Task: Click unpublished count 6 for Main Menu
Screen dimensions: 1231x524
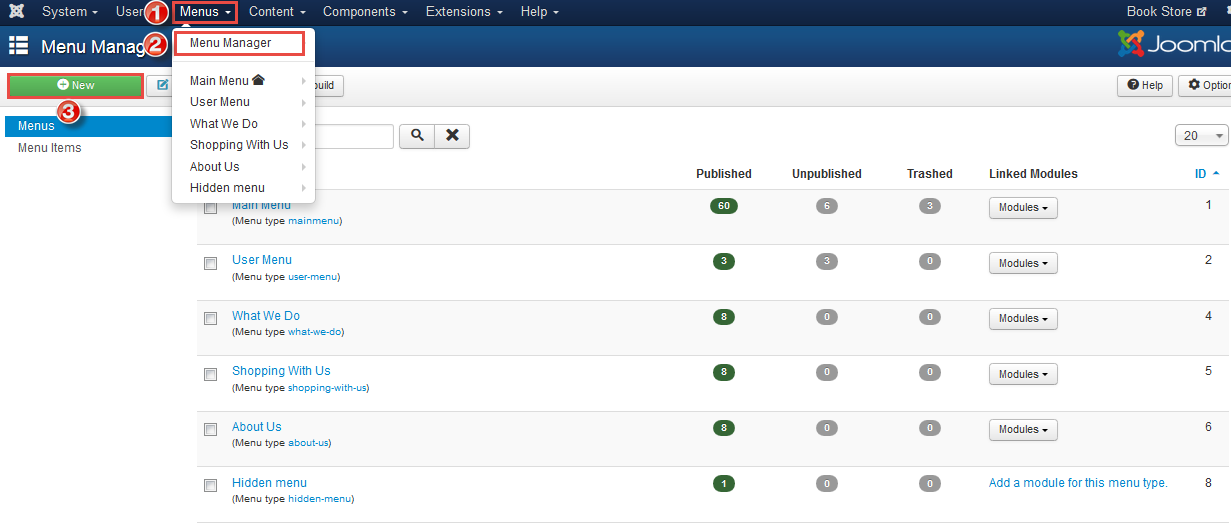Action: coord(826,206)
